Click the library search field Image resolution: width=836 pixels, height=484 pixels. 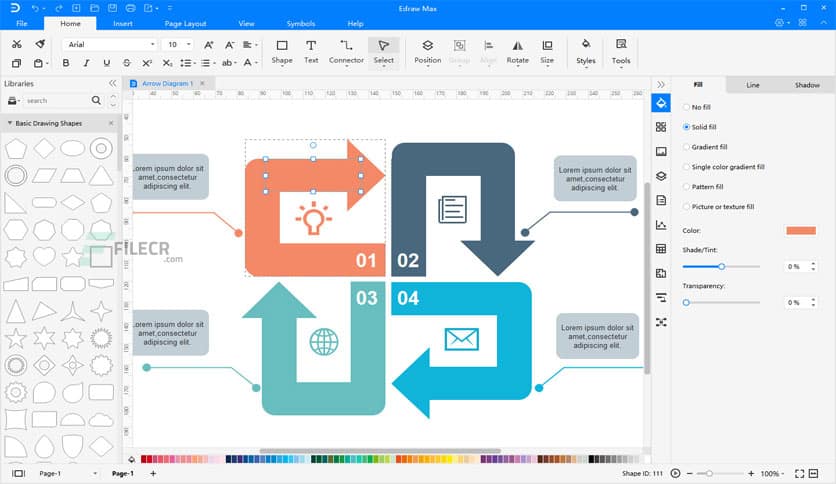pyautogui.click(x=56, y=100)
